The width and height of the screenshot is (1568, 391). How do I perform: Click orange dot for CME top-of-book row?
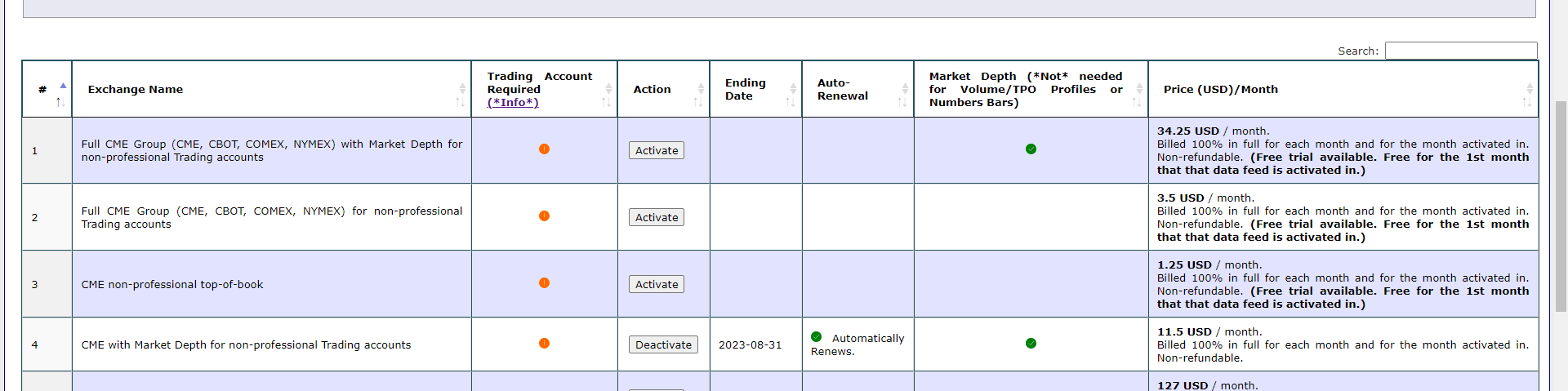544,283
